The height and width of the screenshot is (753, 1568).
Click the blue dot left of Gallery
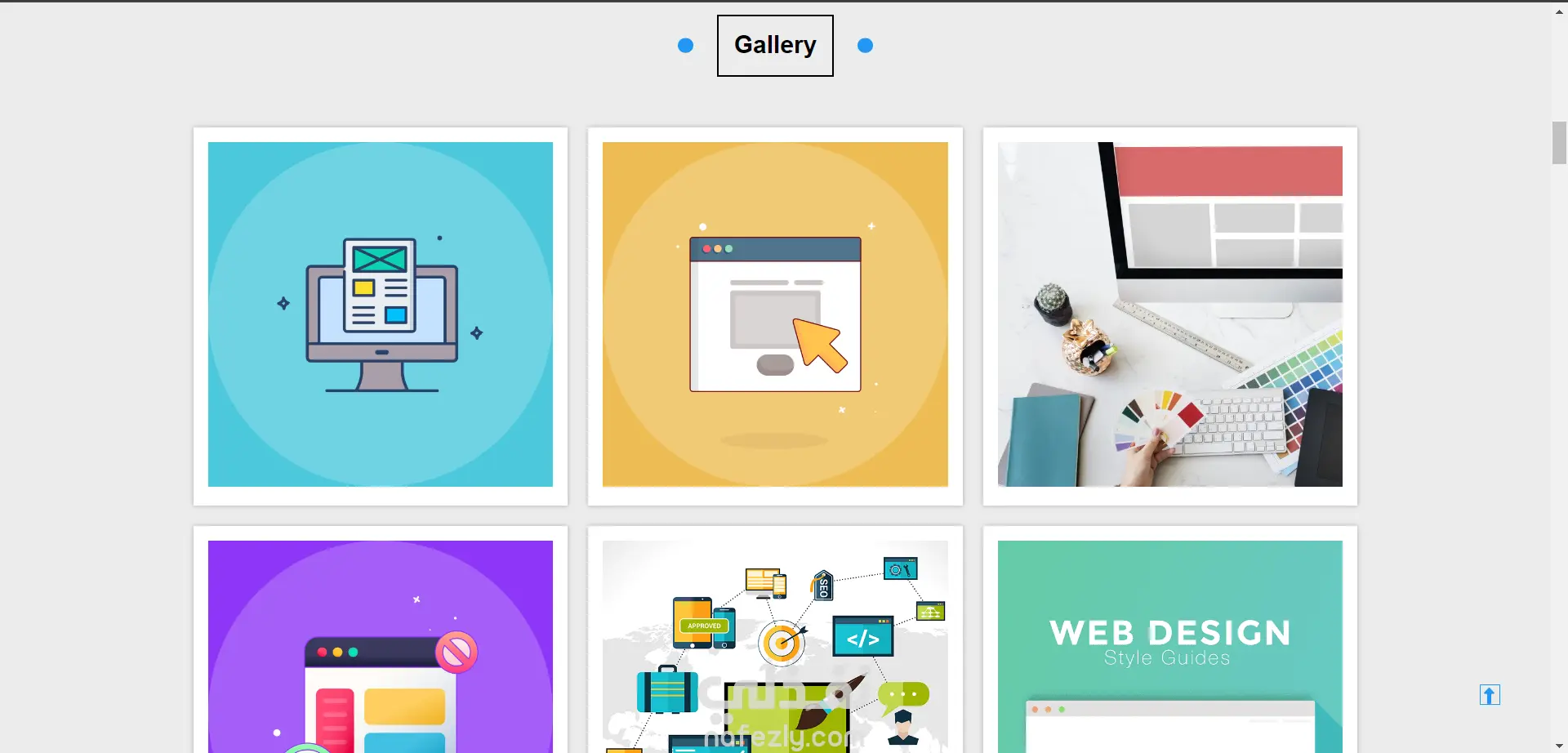[686, 46]
